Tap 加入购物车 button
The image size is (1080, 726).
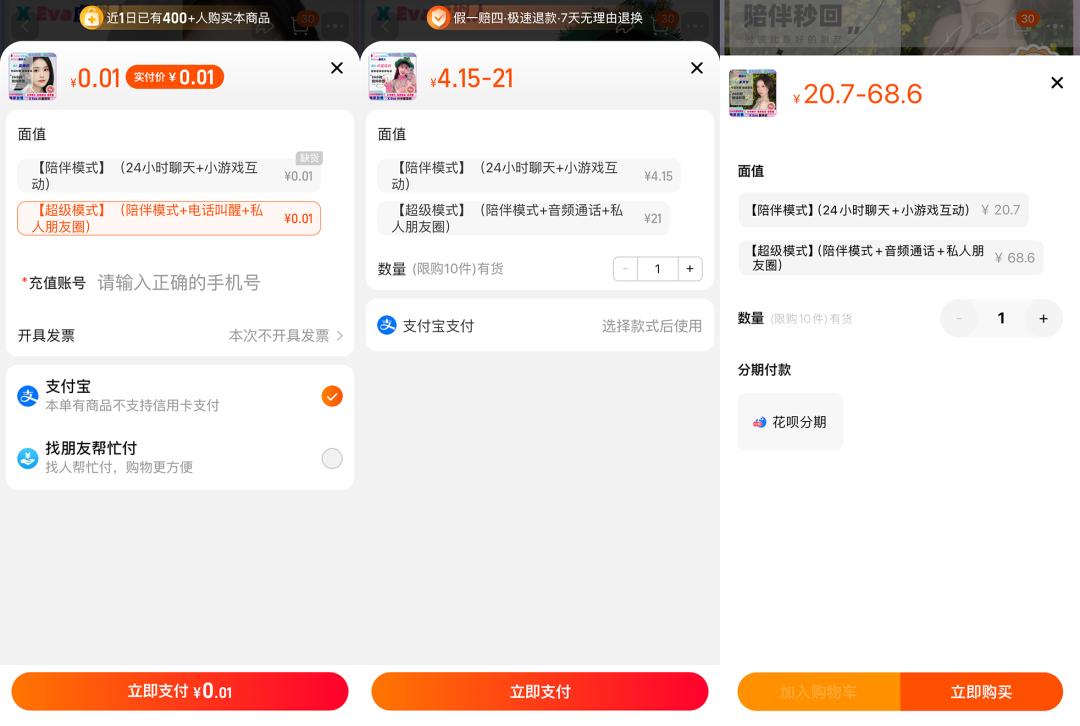pos(818,692)
